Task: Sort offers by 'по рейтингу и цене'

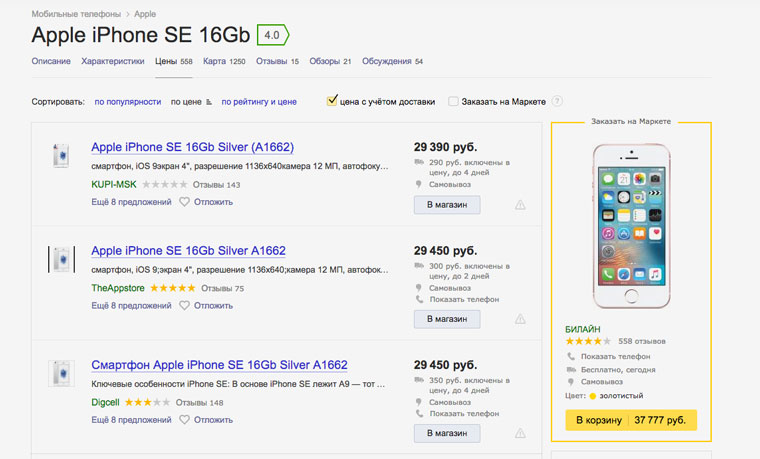Action: coord(259,102)
